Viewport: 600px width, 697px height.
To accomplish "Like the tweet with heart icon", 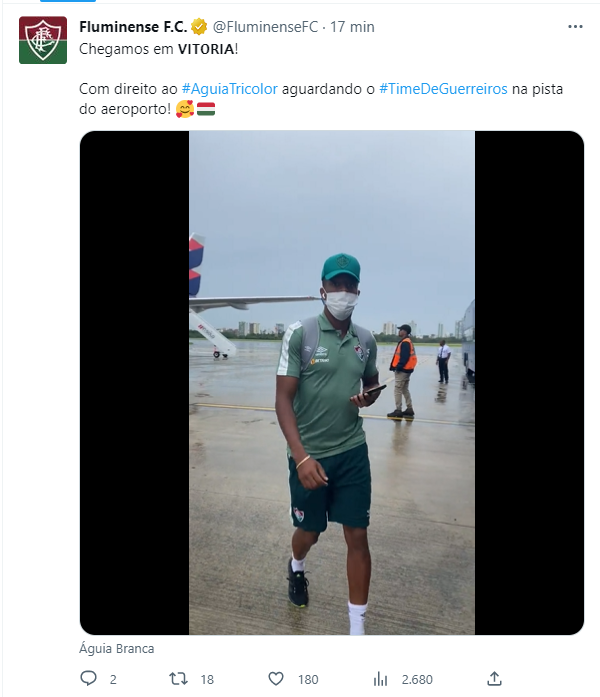I will click(x=276, y=679).
